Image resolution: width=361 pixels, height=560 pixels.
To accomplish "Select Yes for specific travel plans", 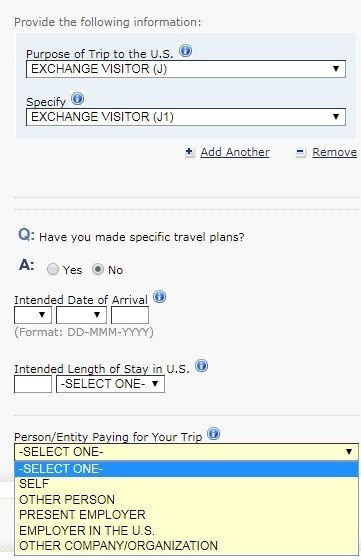I will tap(53, 269).
